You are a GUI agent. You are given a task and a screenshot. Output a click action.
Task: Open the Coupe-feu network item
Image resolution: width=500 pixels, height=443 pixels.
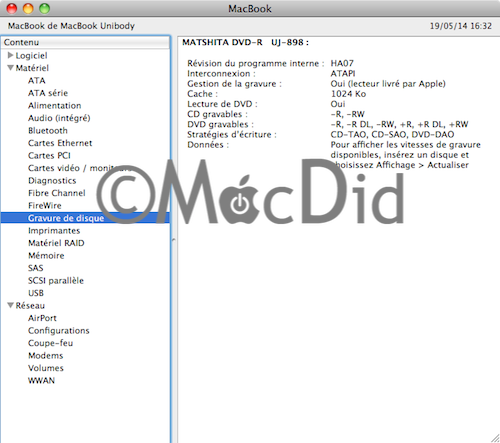coord(51,343)
